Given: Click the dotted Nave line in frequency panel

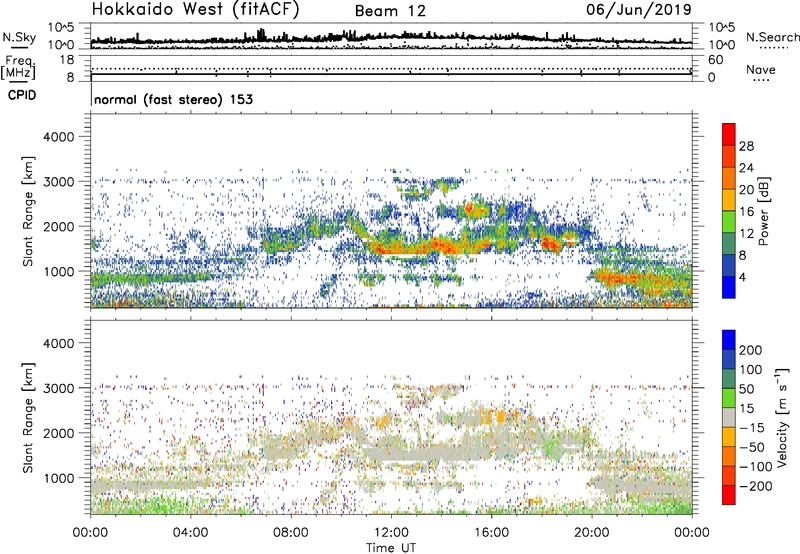Looking at the screenshot, I should pyautogui.click(x=391, y=68).
